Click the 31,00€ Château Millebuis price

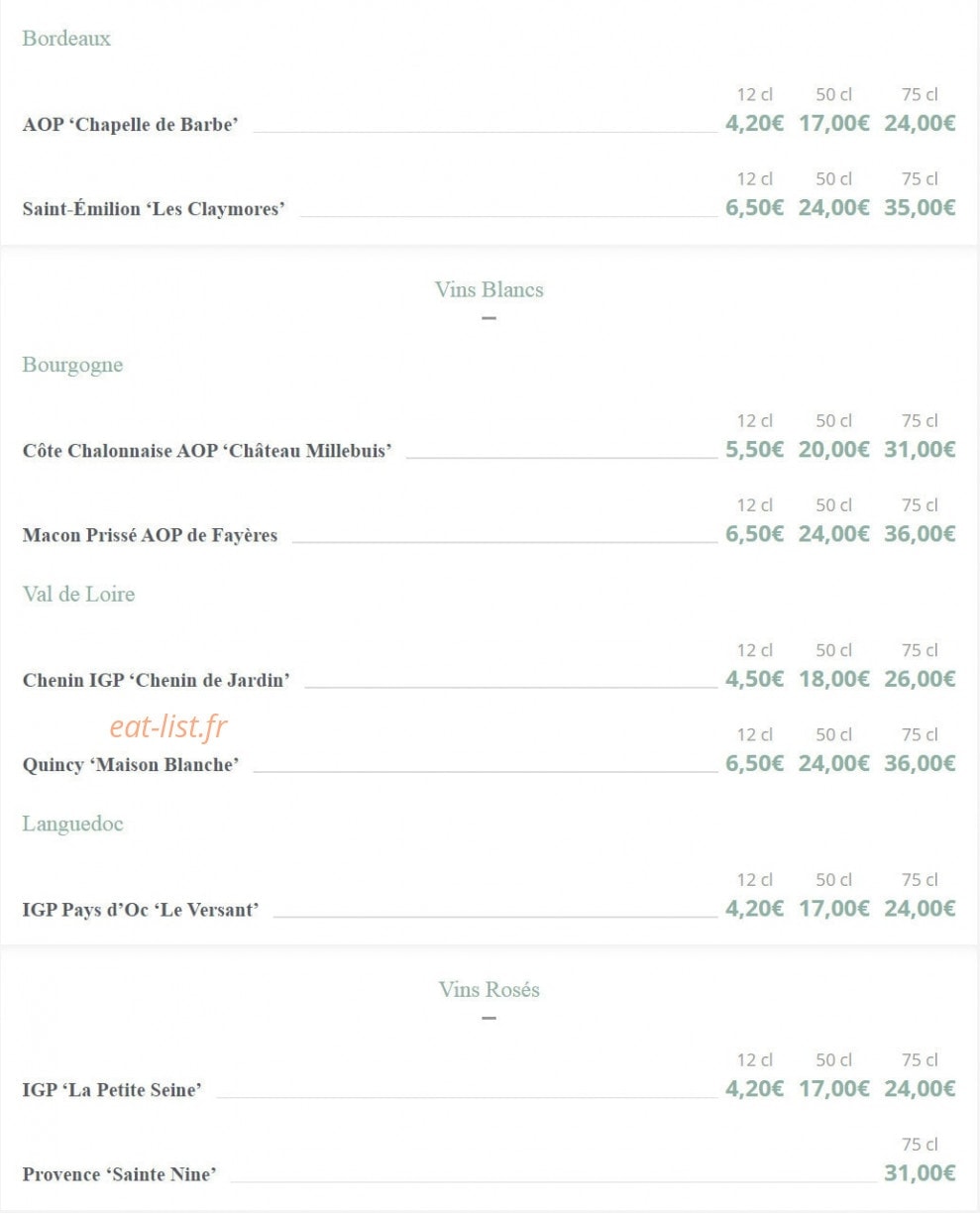click(x=920, y=449)
